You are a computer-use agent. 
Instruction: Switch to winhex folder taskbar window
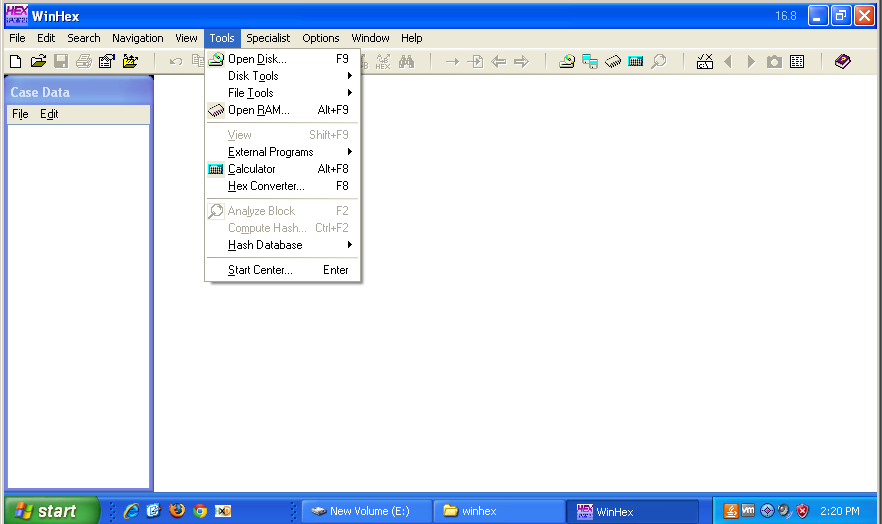[500, 511]
